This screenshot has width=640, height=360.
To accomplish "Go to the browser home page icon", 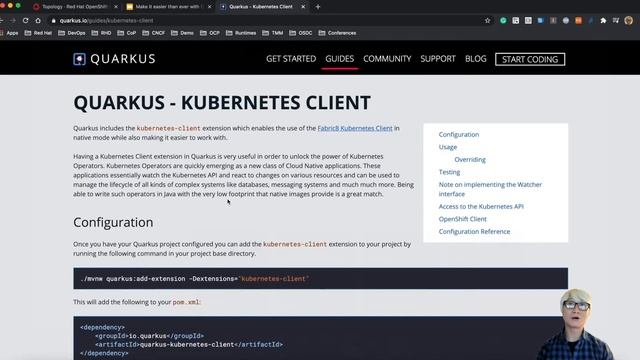I will coord(38,20).
